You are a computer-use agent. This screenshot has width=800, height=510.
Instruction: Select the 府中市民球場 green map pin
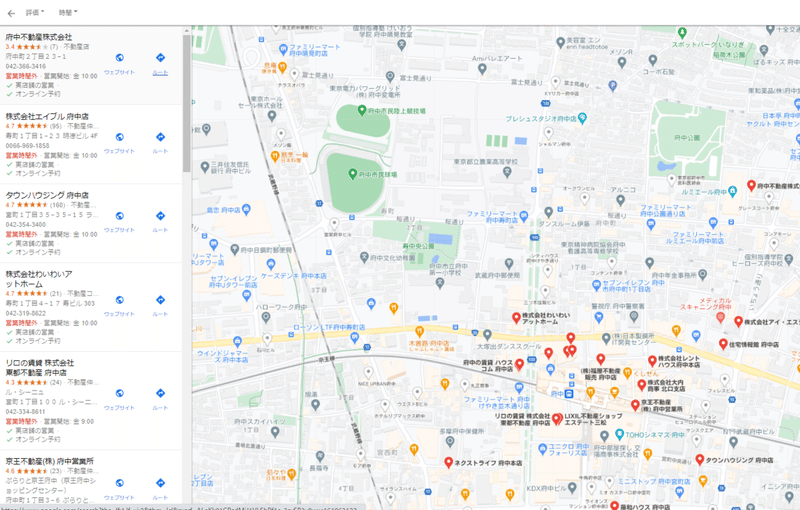click(352, 174)
